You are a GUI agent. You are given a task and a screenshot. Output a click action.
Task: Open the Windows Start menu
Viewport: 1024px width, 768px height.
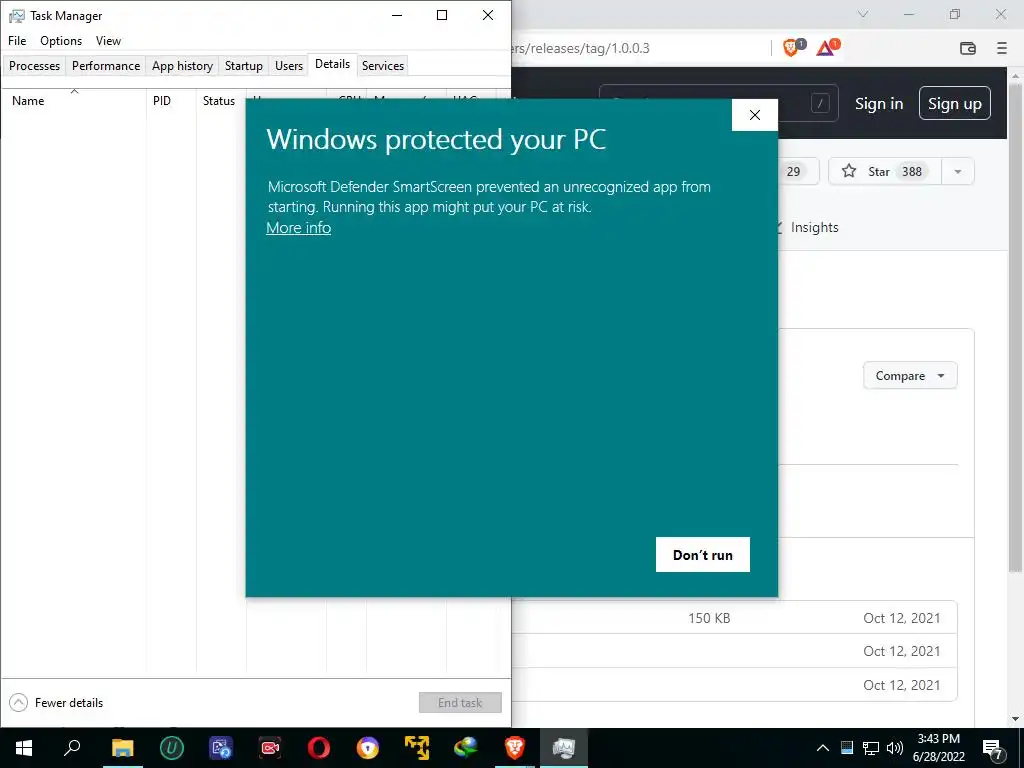24,748
